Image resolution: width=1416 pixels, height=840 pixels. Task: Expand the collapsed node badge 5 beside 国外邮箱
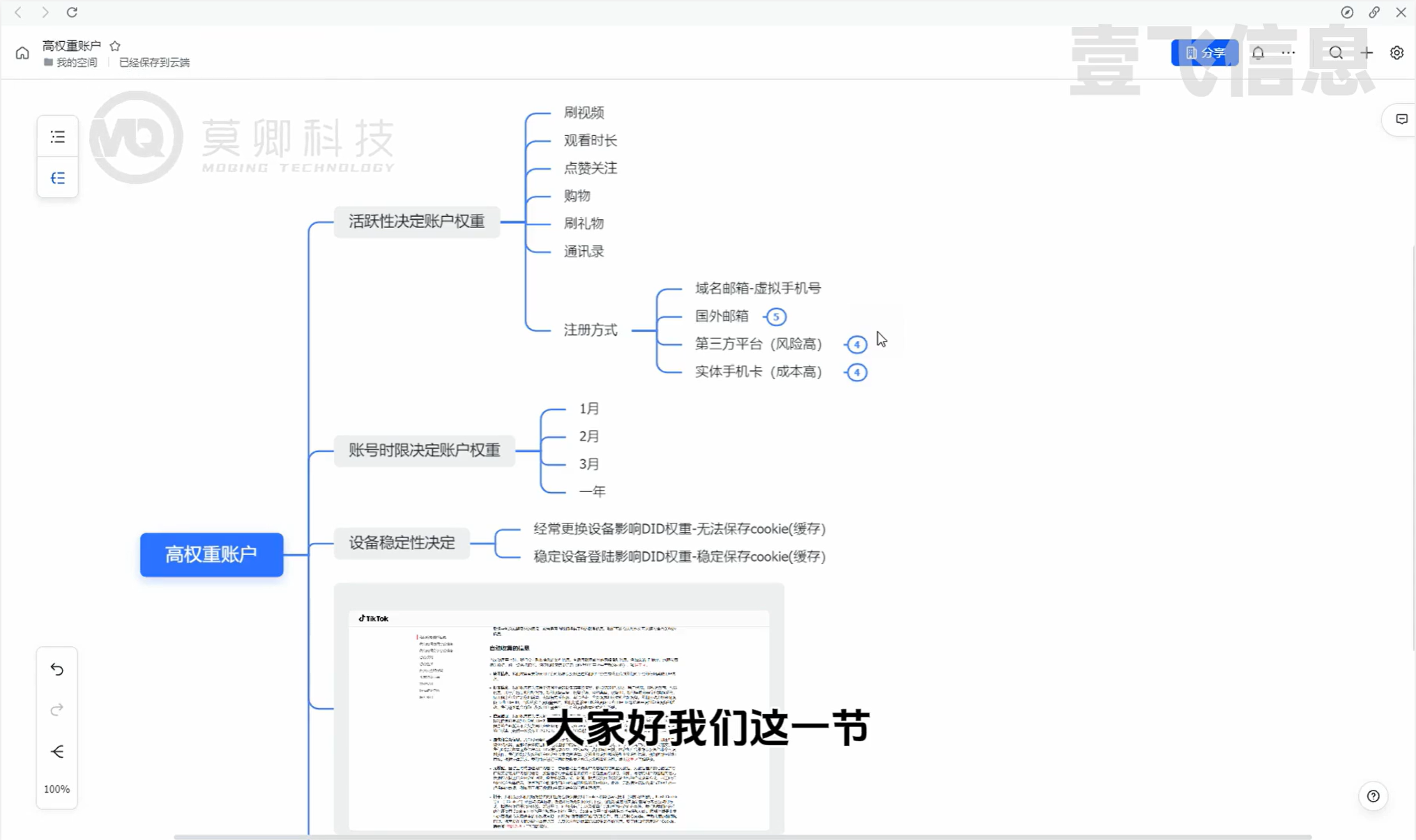click(776, 316)
